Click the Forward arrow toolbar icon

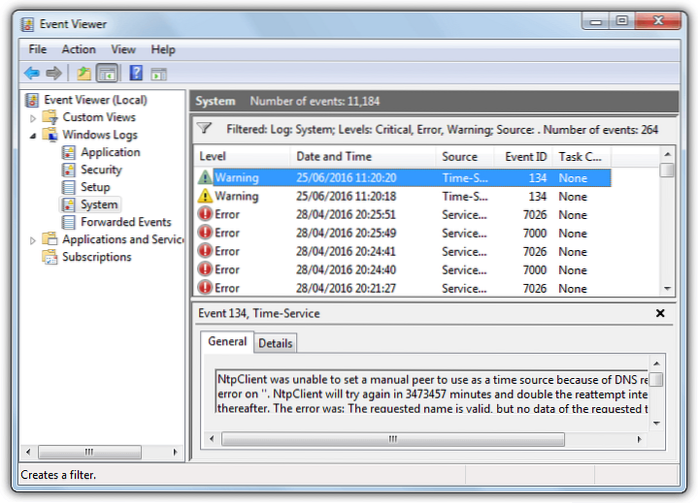coord(54,73)
